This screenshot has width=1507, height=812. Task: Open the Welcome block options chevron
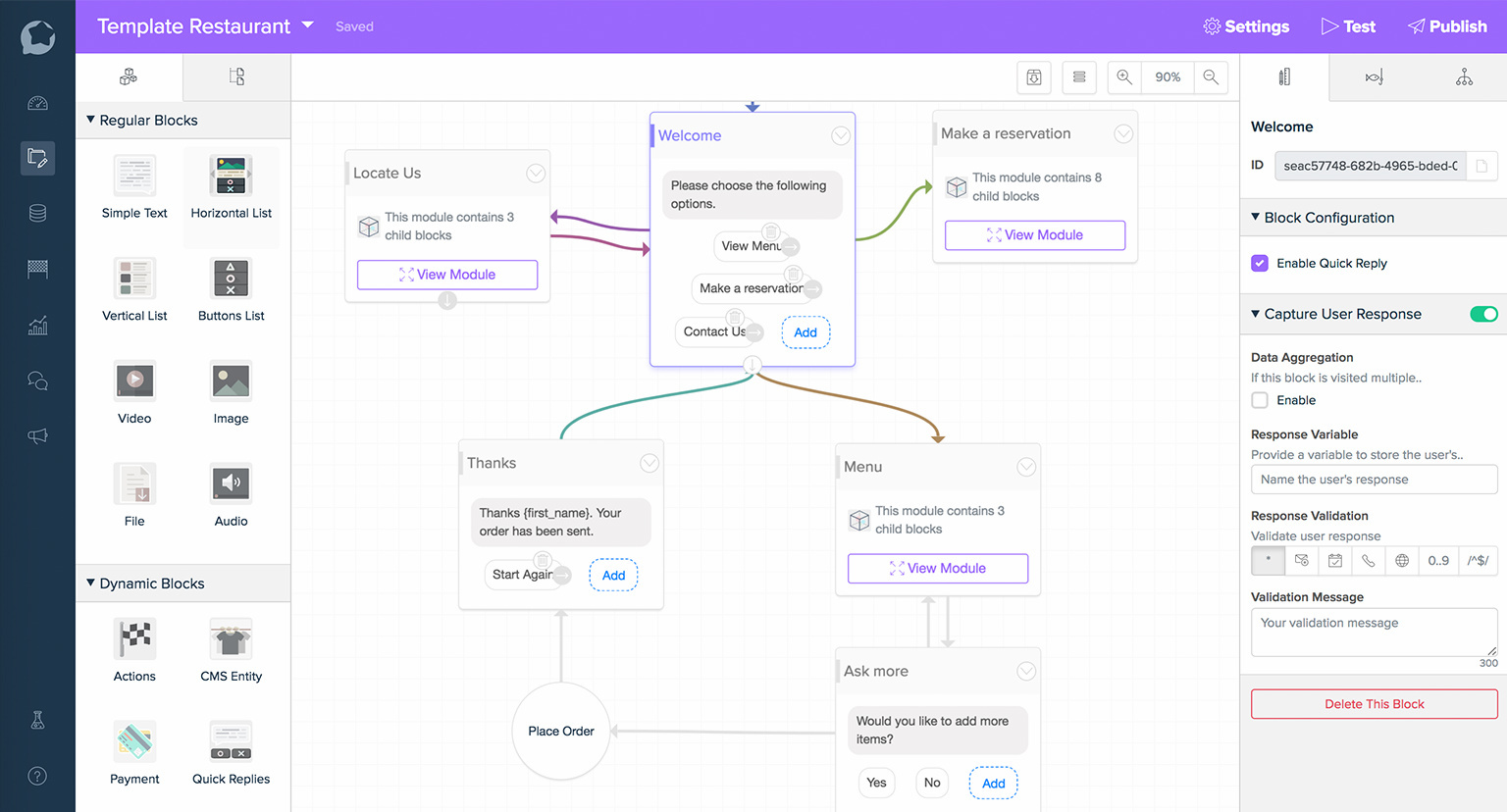coord(841,135)
